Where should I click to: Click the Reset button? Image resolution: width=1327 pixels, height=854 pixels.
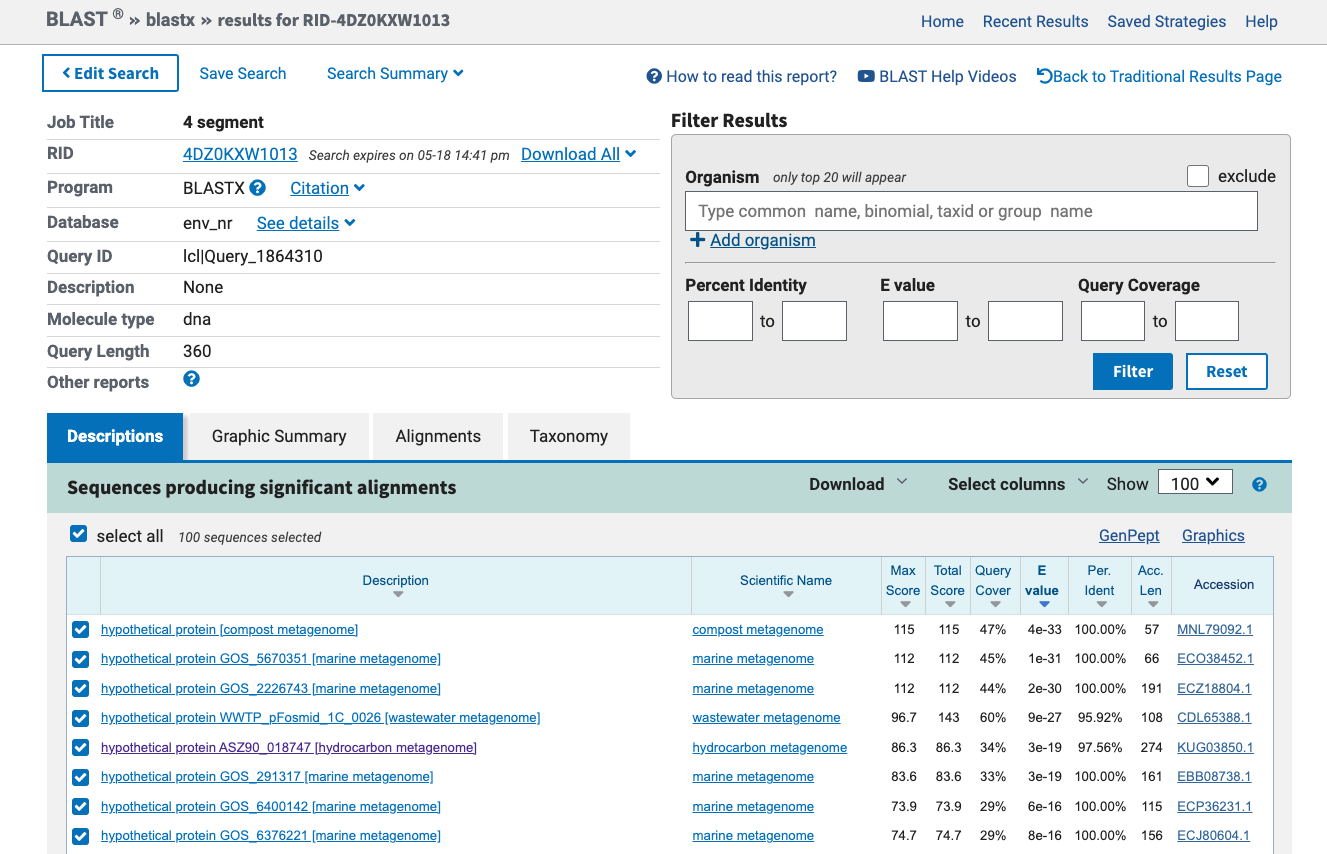coord(1227,371)
